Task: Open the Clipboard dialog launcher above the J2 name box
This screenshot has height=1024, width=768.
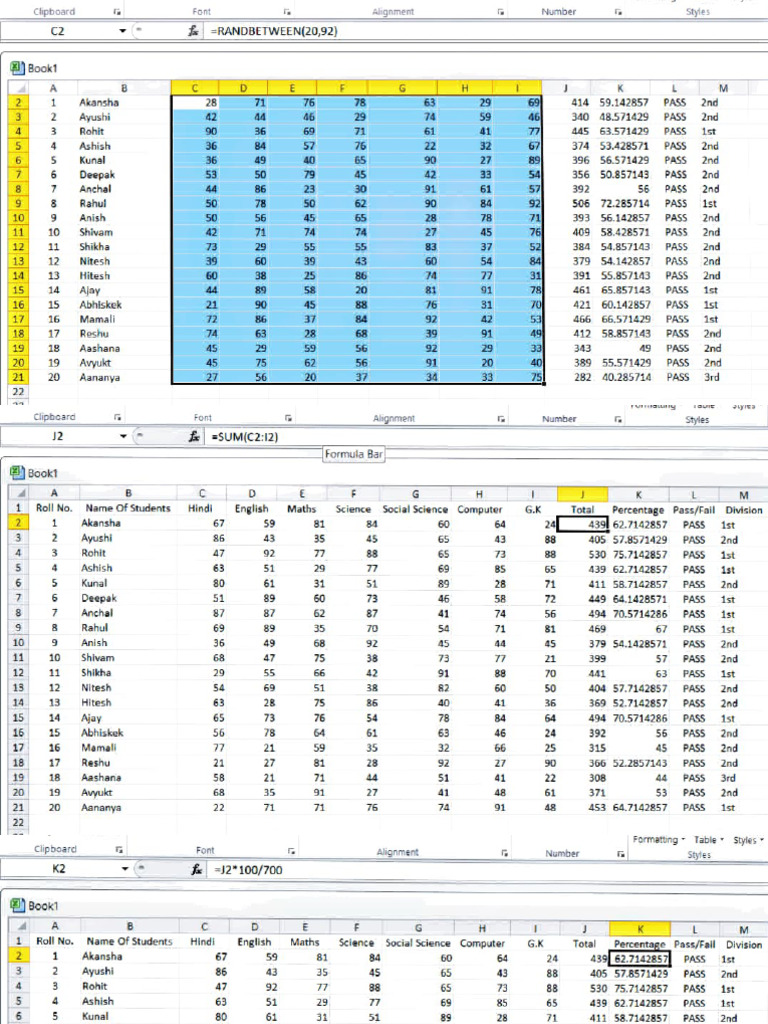Action: 117,417
